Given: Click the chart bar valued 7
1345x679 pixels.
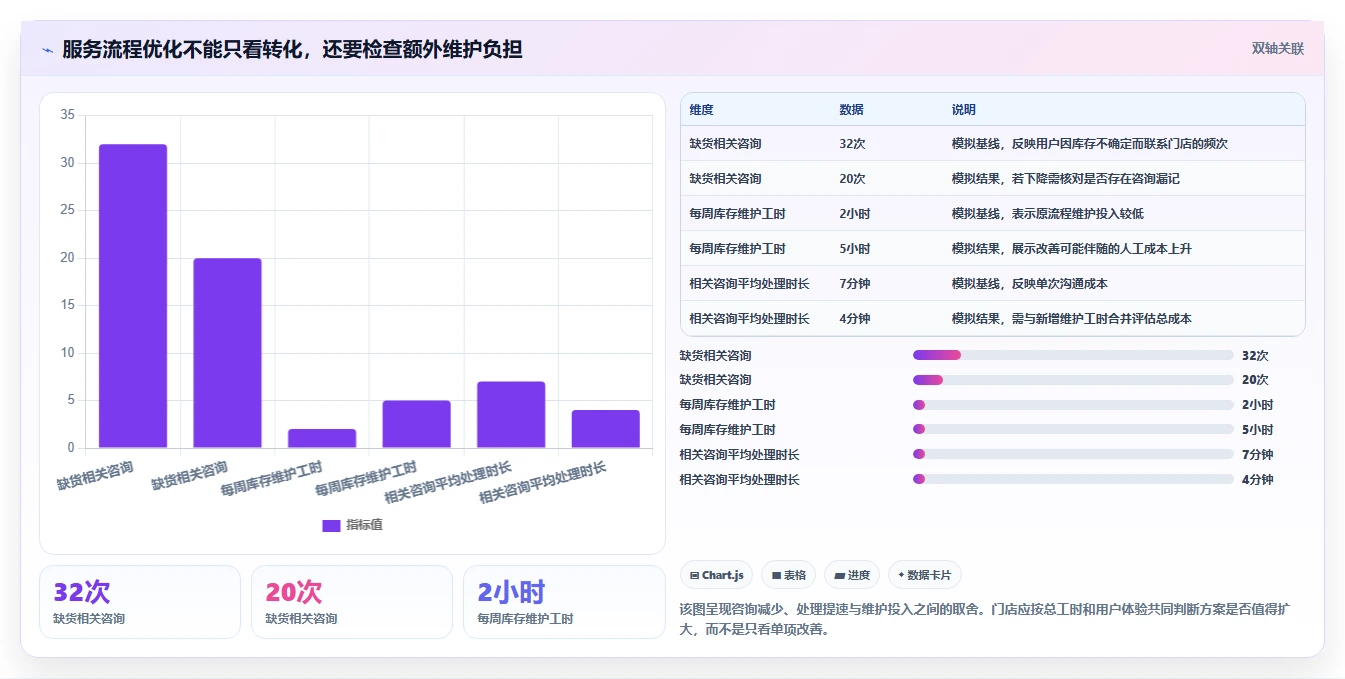Looking at the screenshot, I should 511,415.
